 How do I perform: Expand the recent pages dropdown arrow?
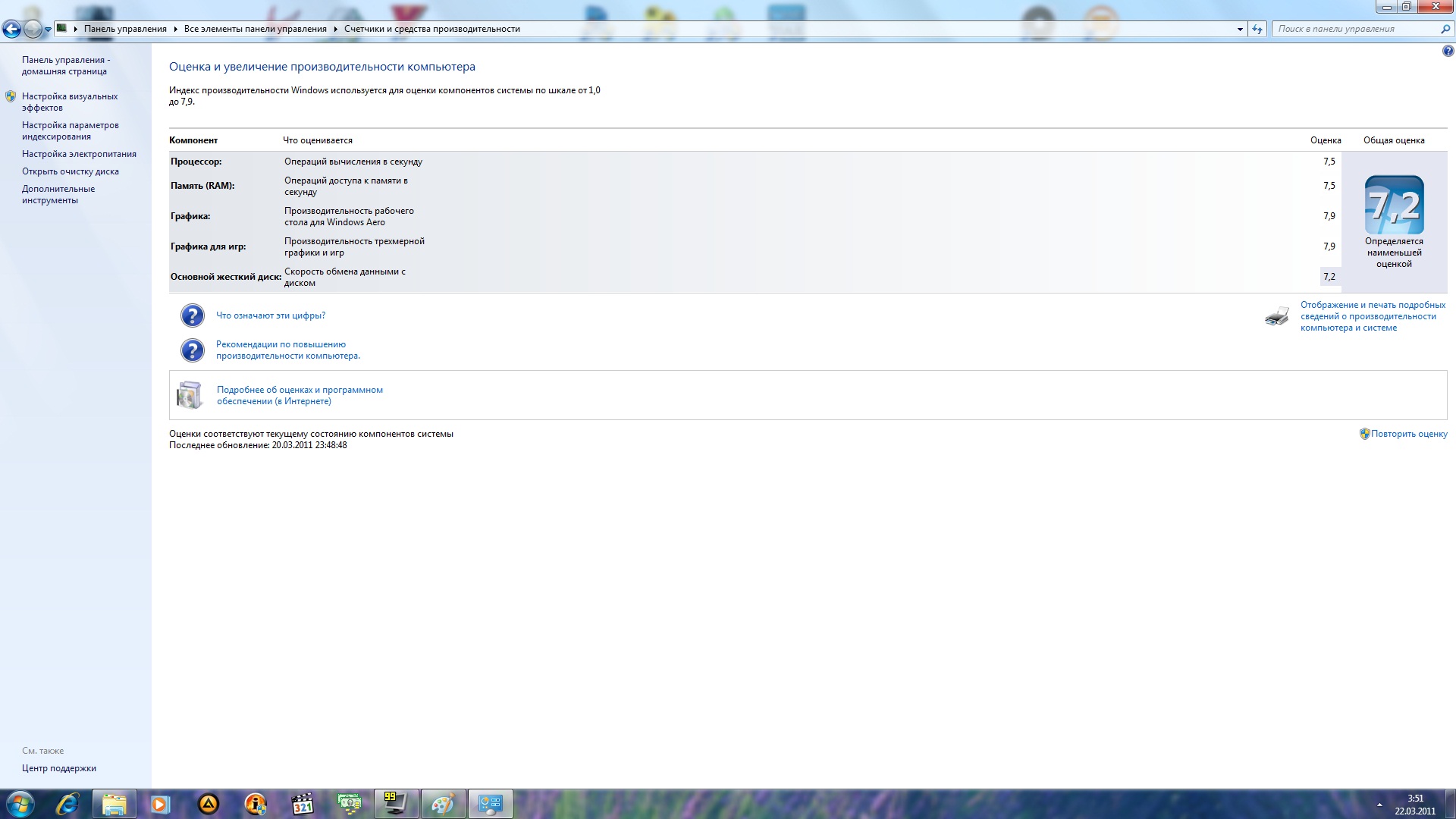point(48,30)
